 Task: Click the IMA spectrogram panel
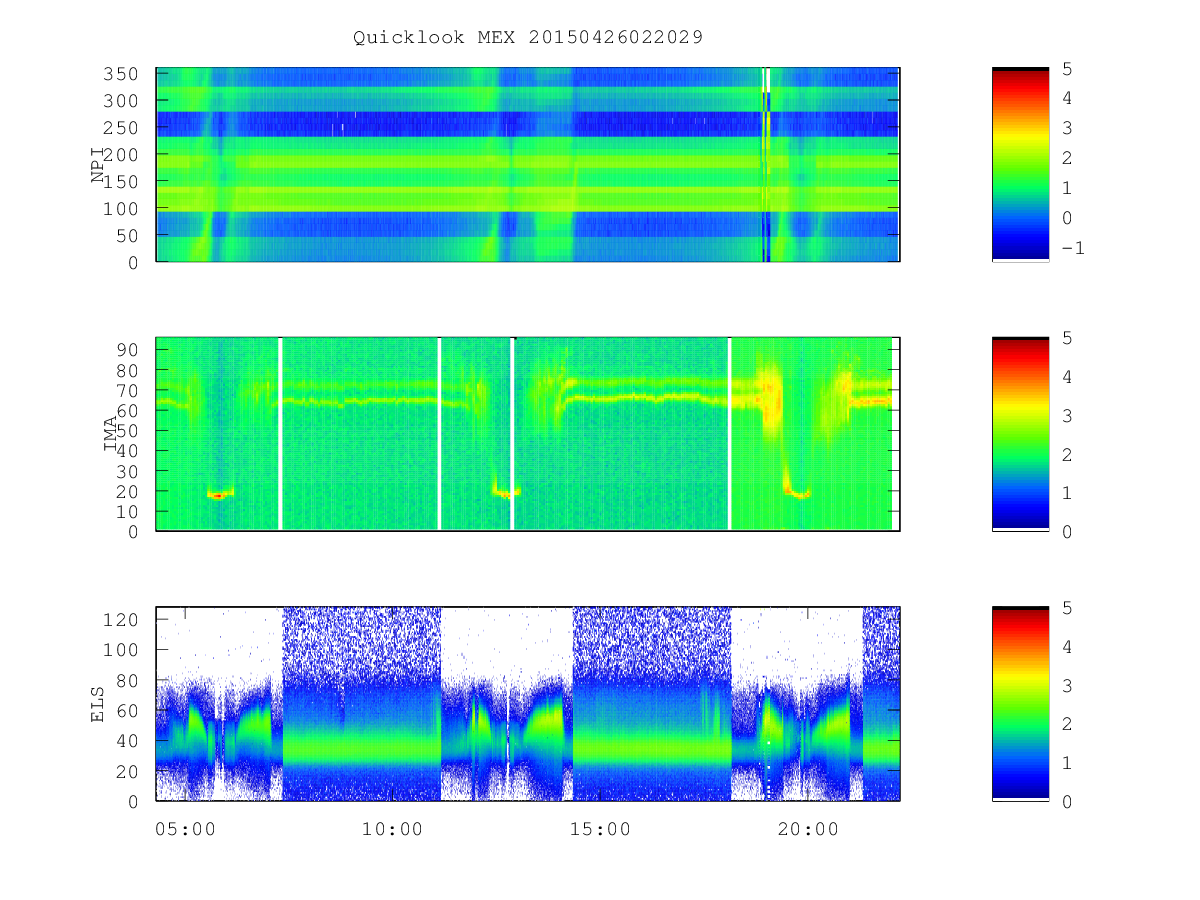tap(528, 434)
